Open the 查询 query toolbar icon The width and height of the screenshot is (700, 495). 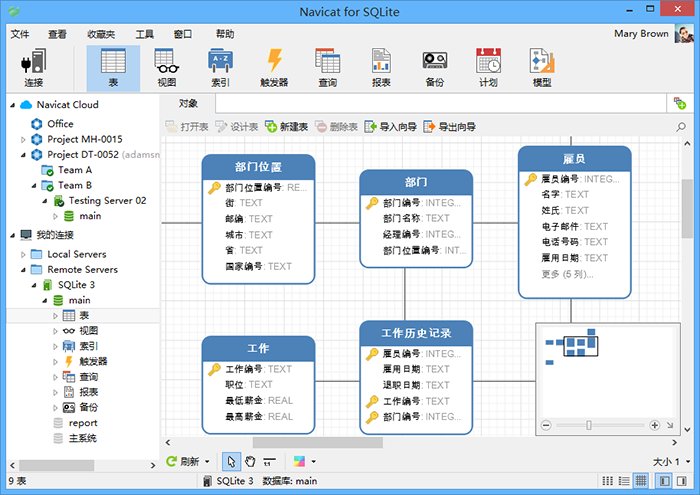tap(327, 68)
